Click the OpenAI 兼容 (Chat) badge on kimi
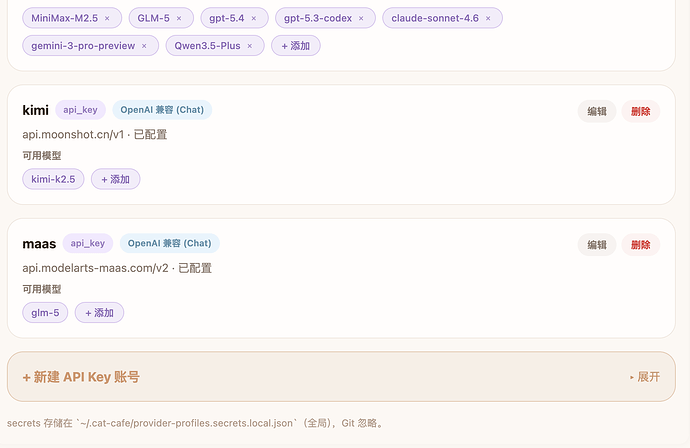Viewport: 690px width, 448px height. (x=162, y=110)
